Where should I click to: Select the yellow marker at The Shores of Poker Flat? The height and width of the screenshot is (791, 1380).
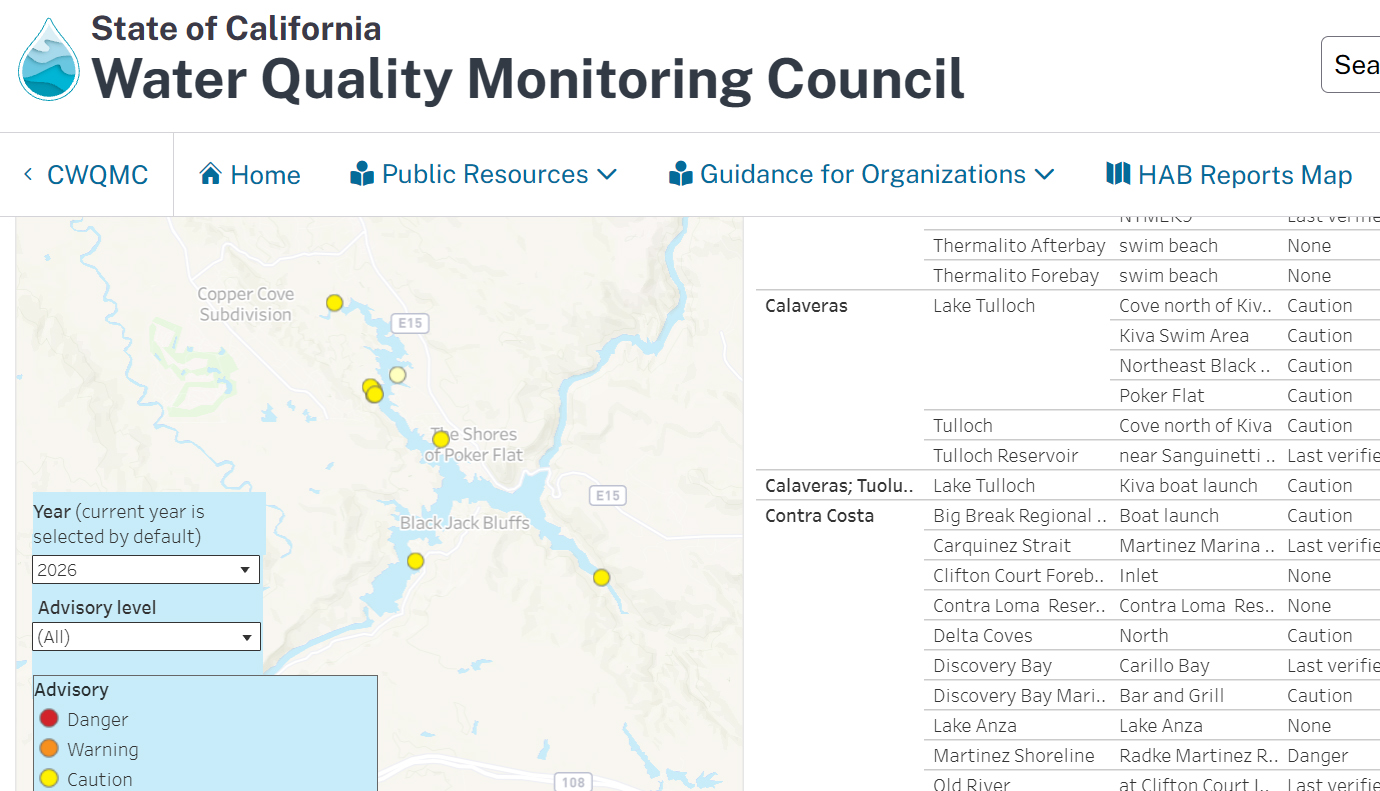pos(441,439)
